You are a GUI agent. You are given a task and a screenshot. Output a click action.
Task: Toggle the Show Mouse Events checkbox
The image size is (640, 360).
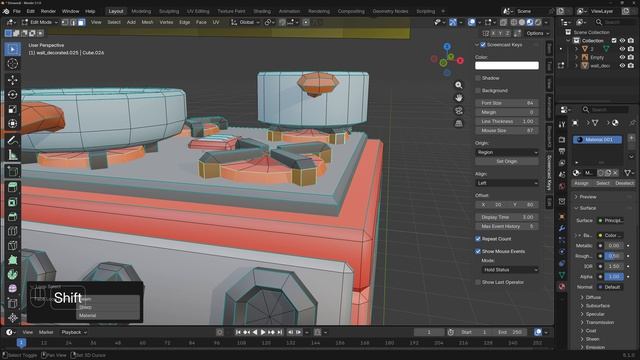click(x=478, y=251)
